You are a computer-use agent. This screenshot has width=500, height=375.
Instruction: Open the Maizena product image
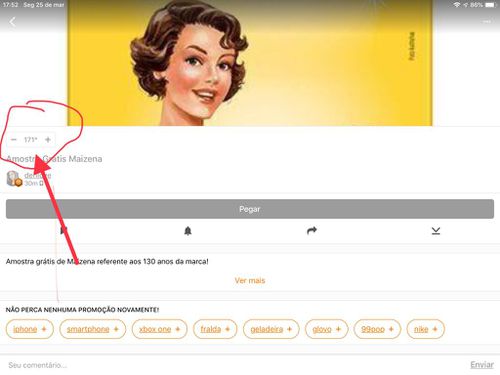[250, 63]
